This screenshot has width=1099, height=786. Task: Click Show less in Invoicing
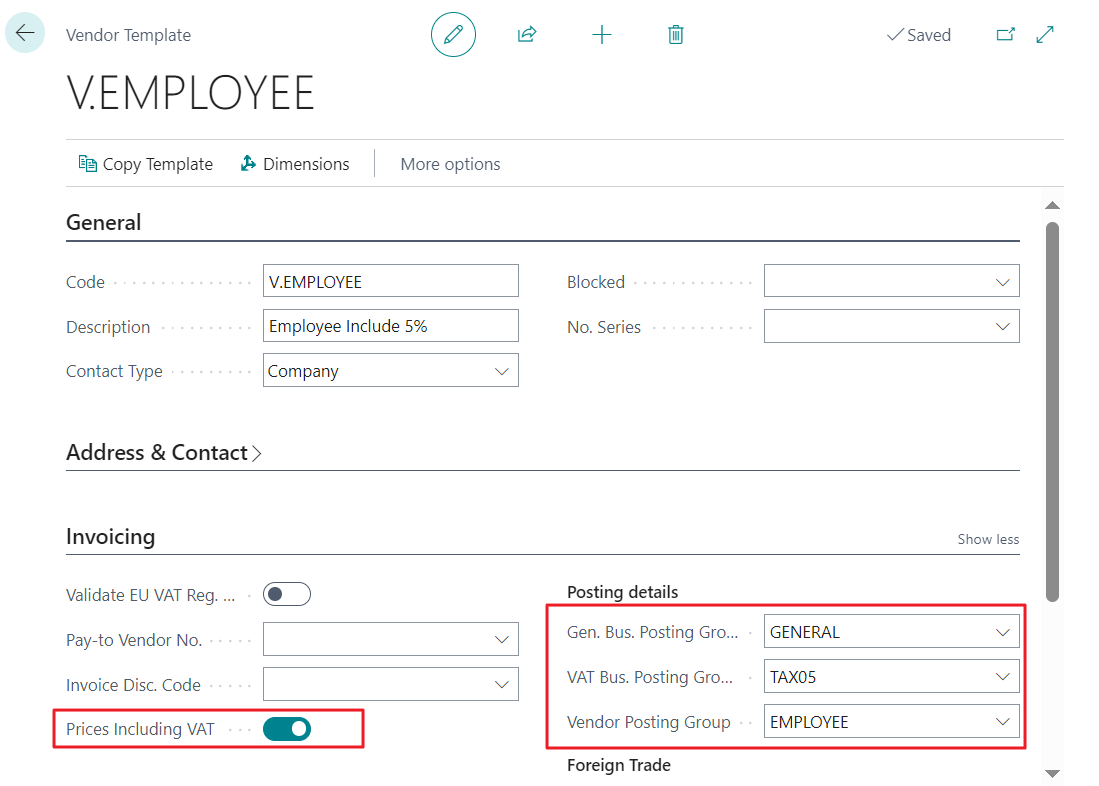click(x=988, y=539)
